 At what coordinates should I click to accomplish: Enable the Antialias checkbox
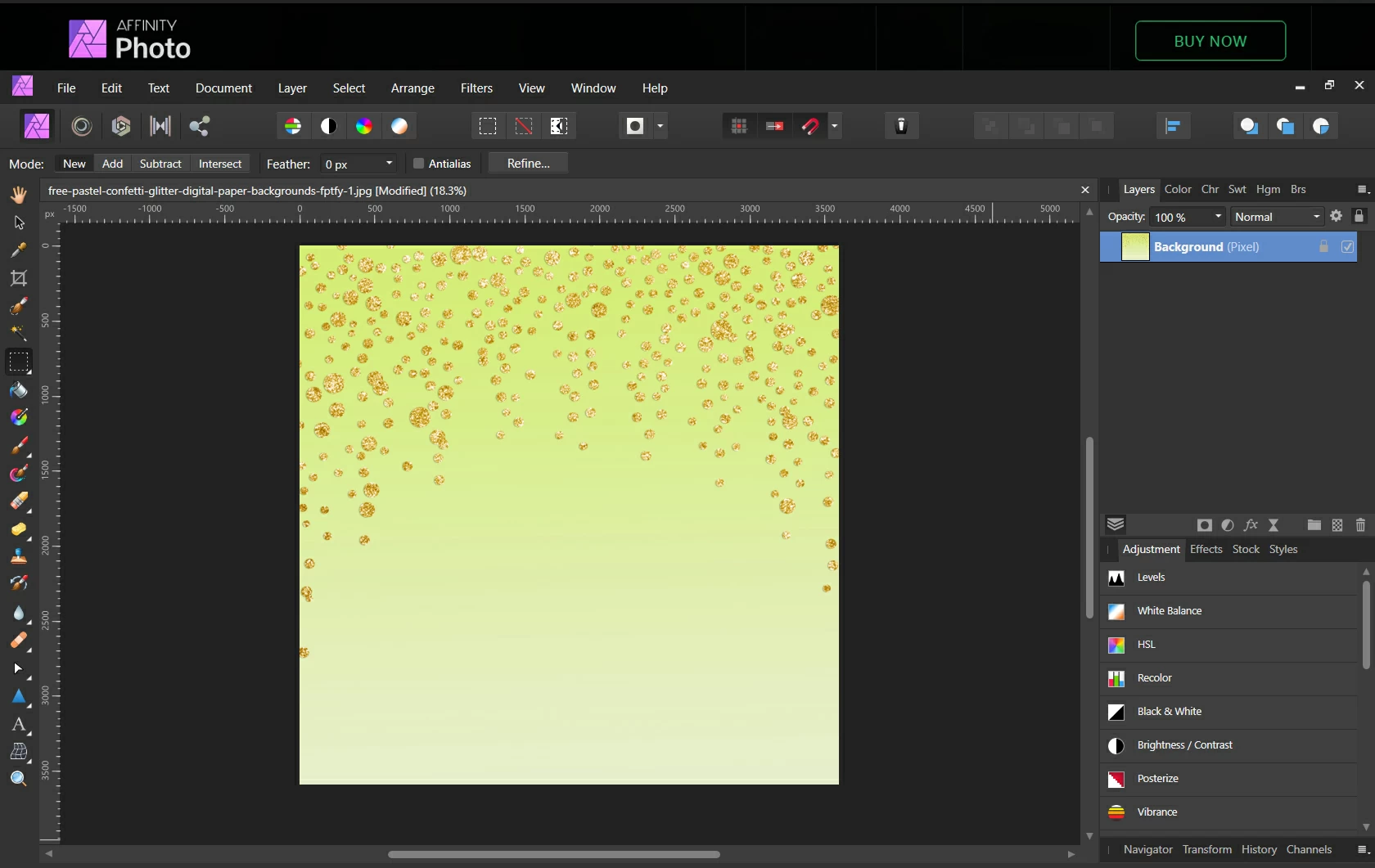coord(419,164)
